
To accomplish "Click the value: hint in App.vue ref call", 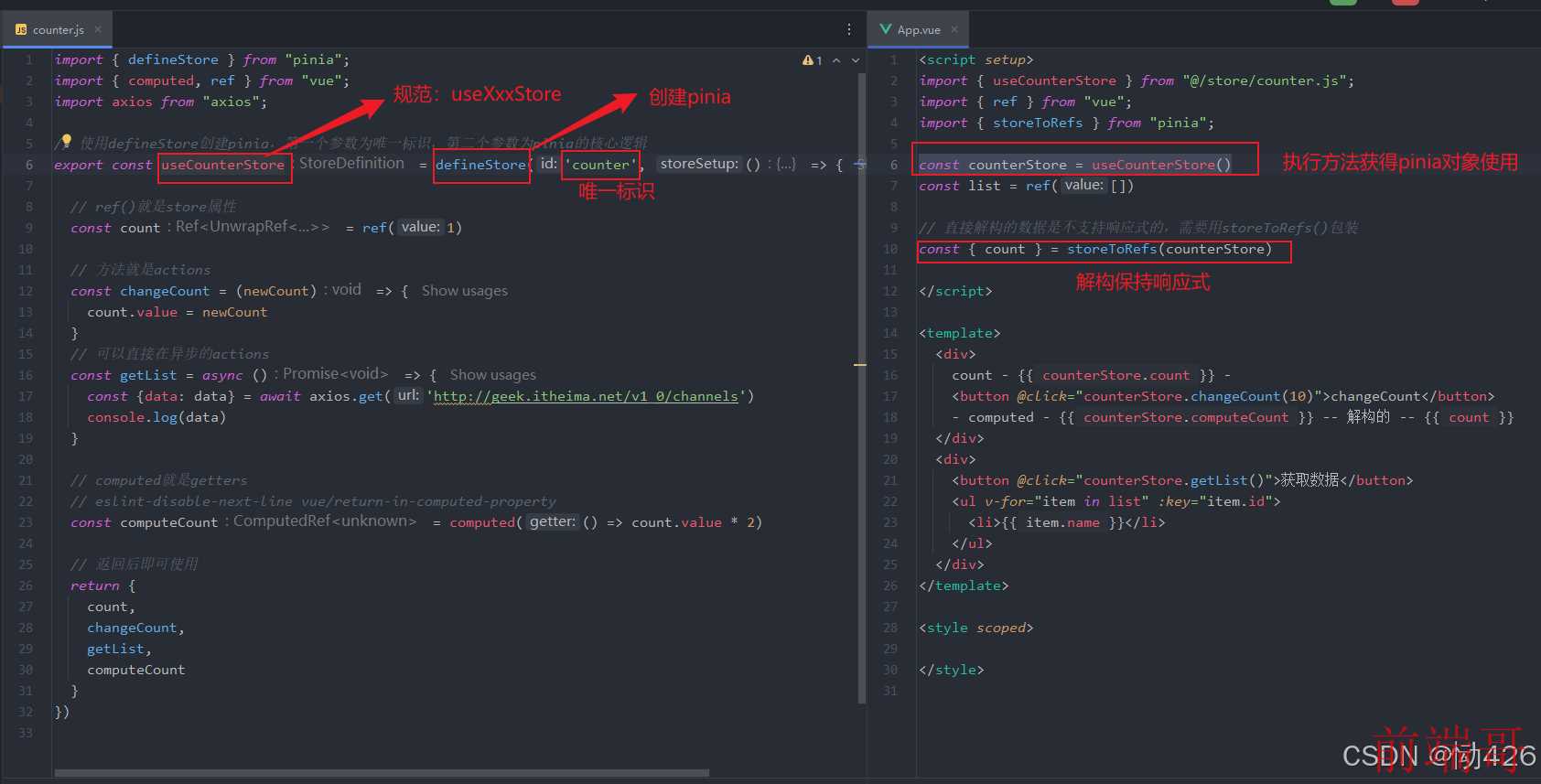I will point(1084,185).
